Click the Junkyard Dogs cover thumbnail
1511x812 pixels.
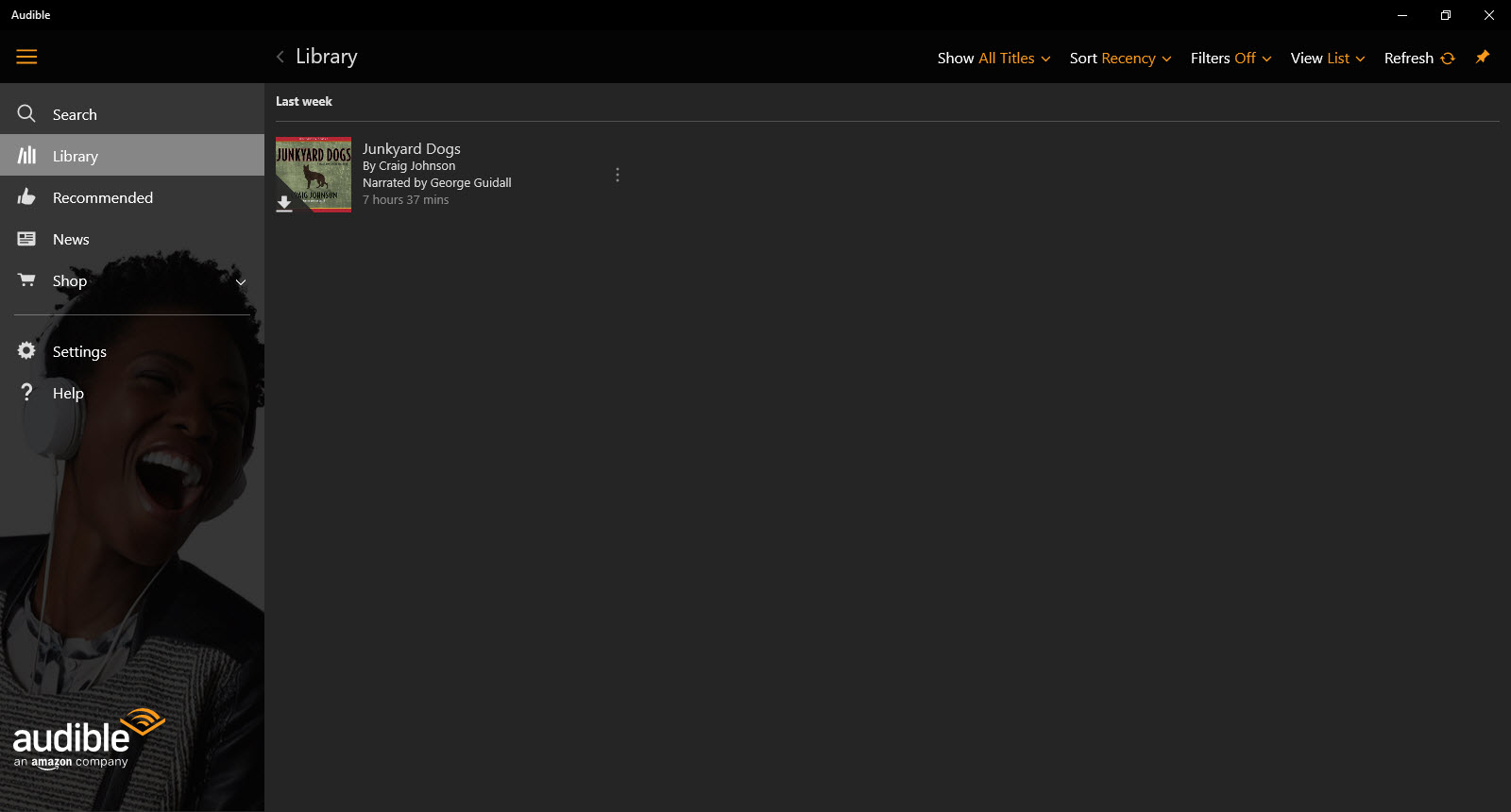pos(314,175)
